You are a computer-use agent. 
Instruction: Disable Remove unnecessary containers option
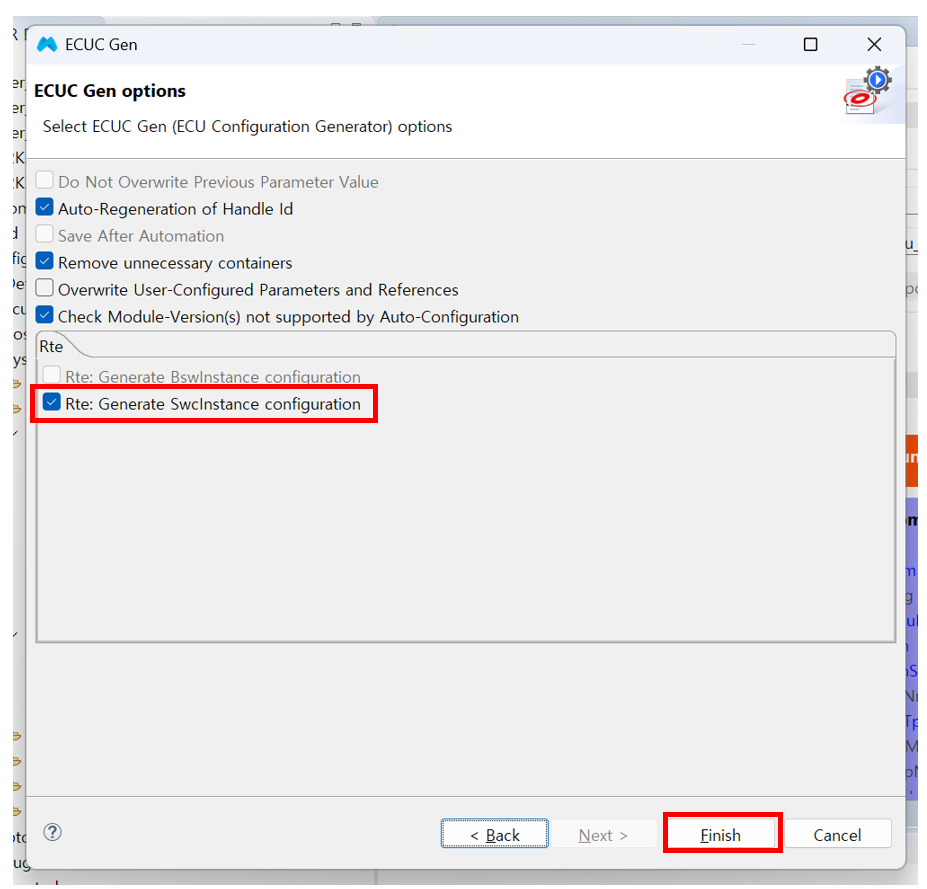(x=45, y=262)
